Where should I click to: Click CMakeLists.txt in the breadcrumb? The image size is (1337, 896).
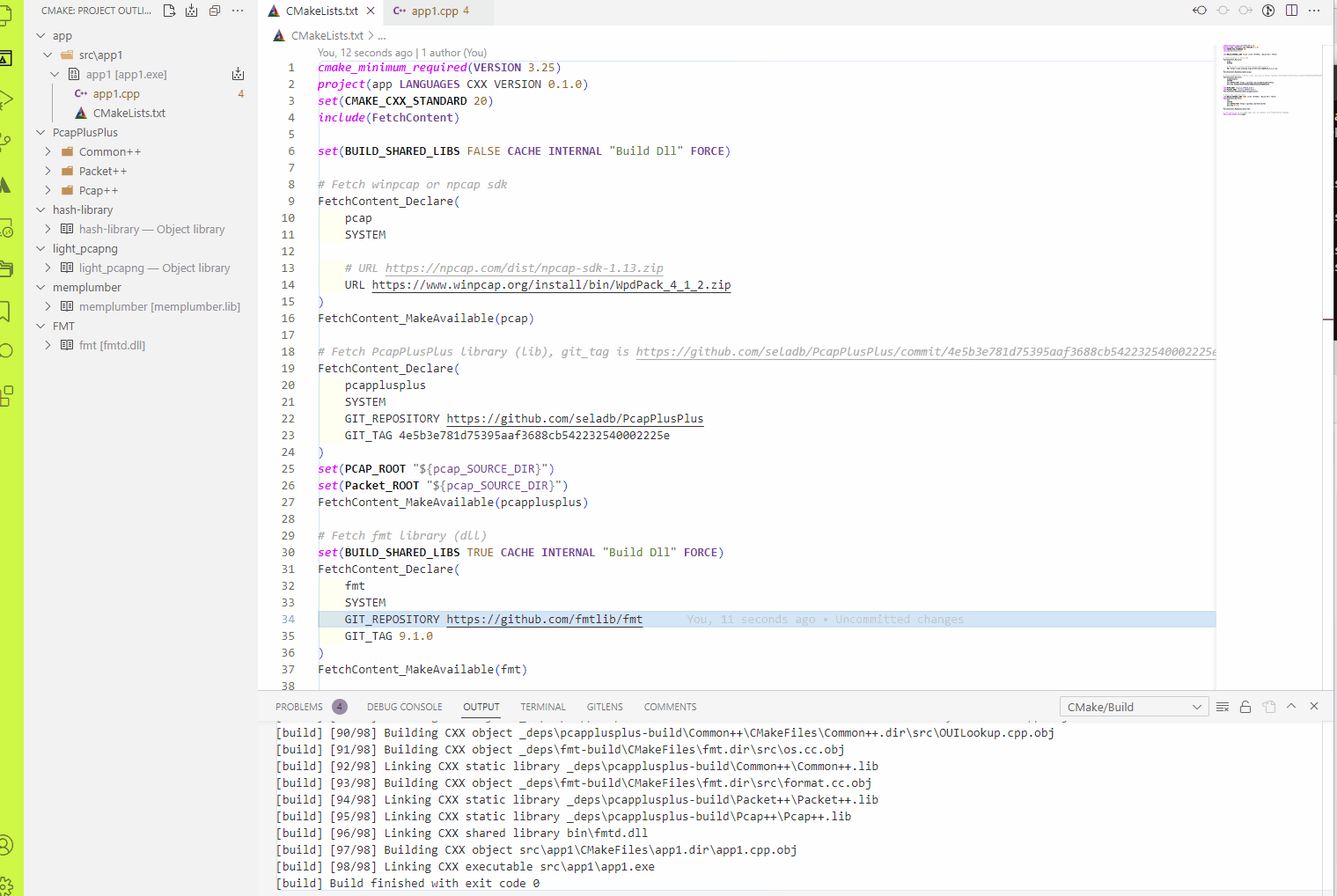tap(327, 35)
